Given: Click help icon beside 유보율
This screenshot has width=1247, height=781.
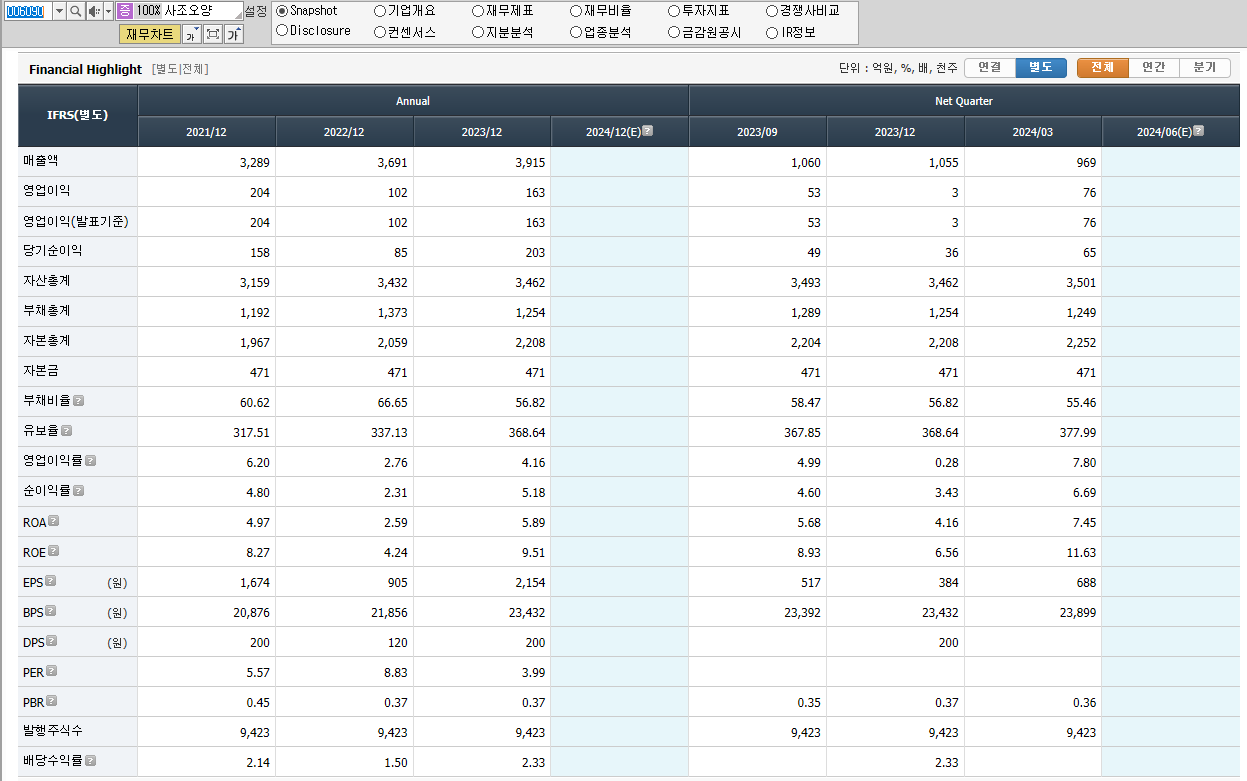Looking at the screenshot, I should coord(67,430).
